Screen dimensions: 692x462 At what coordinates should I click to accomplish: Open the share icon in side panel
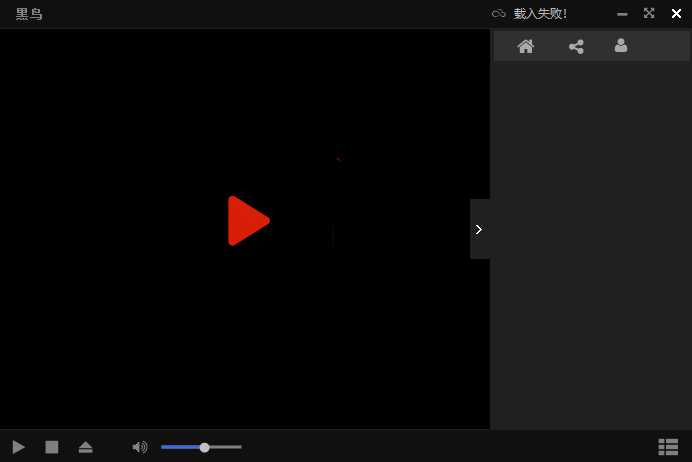pos(576,46)
